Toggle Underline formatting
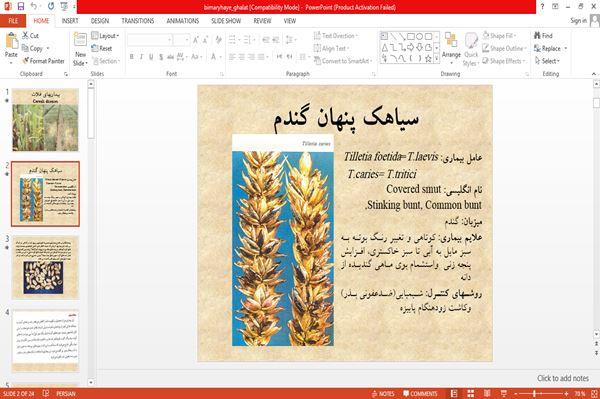 [x=151, y=57]
